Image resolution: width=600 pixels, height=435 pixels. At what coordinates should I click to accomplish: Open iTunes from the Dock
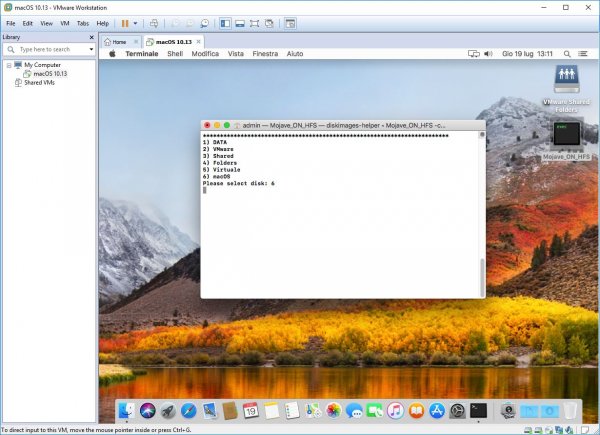point(395,411)
